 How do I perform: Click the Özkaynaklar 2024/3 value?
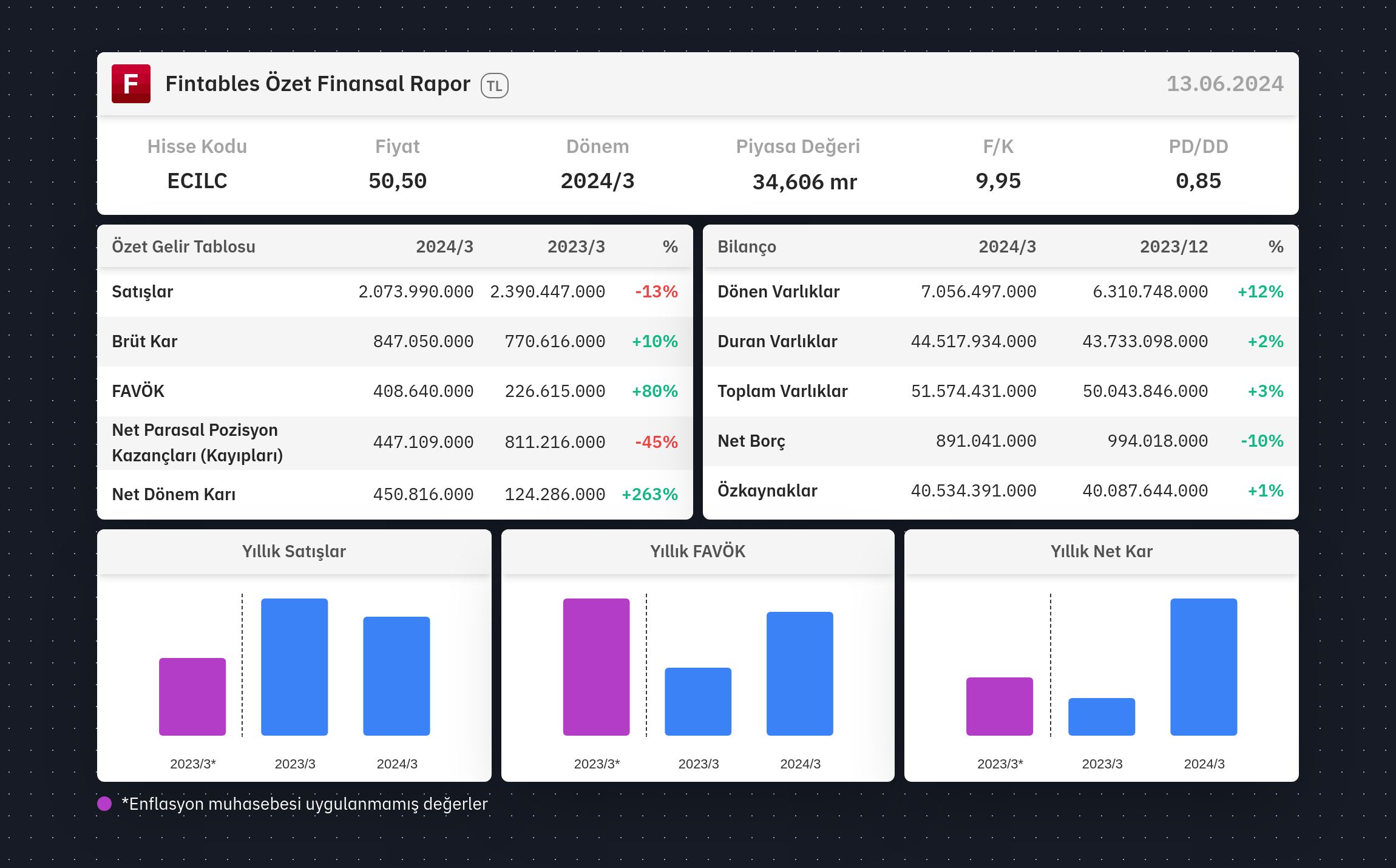click(x=974, y=490)
